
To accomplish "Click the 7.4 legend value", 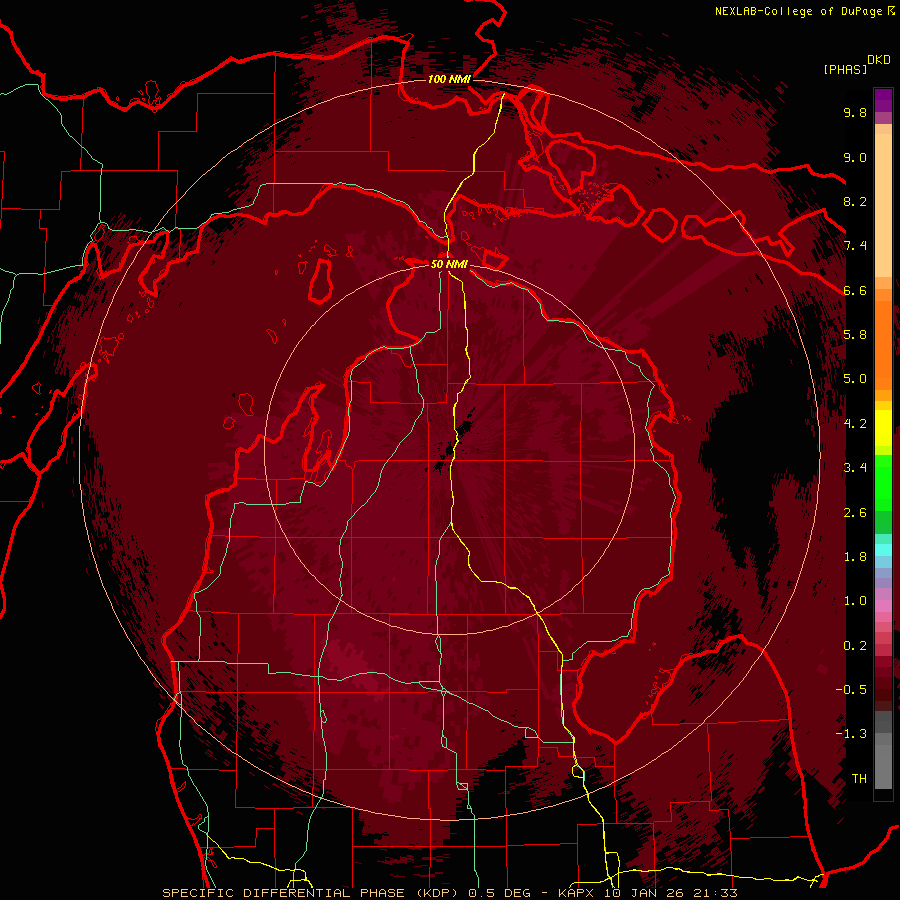I will click(x=855, y=246).
